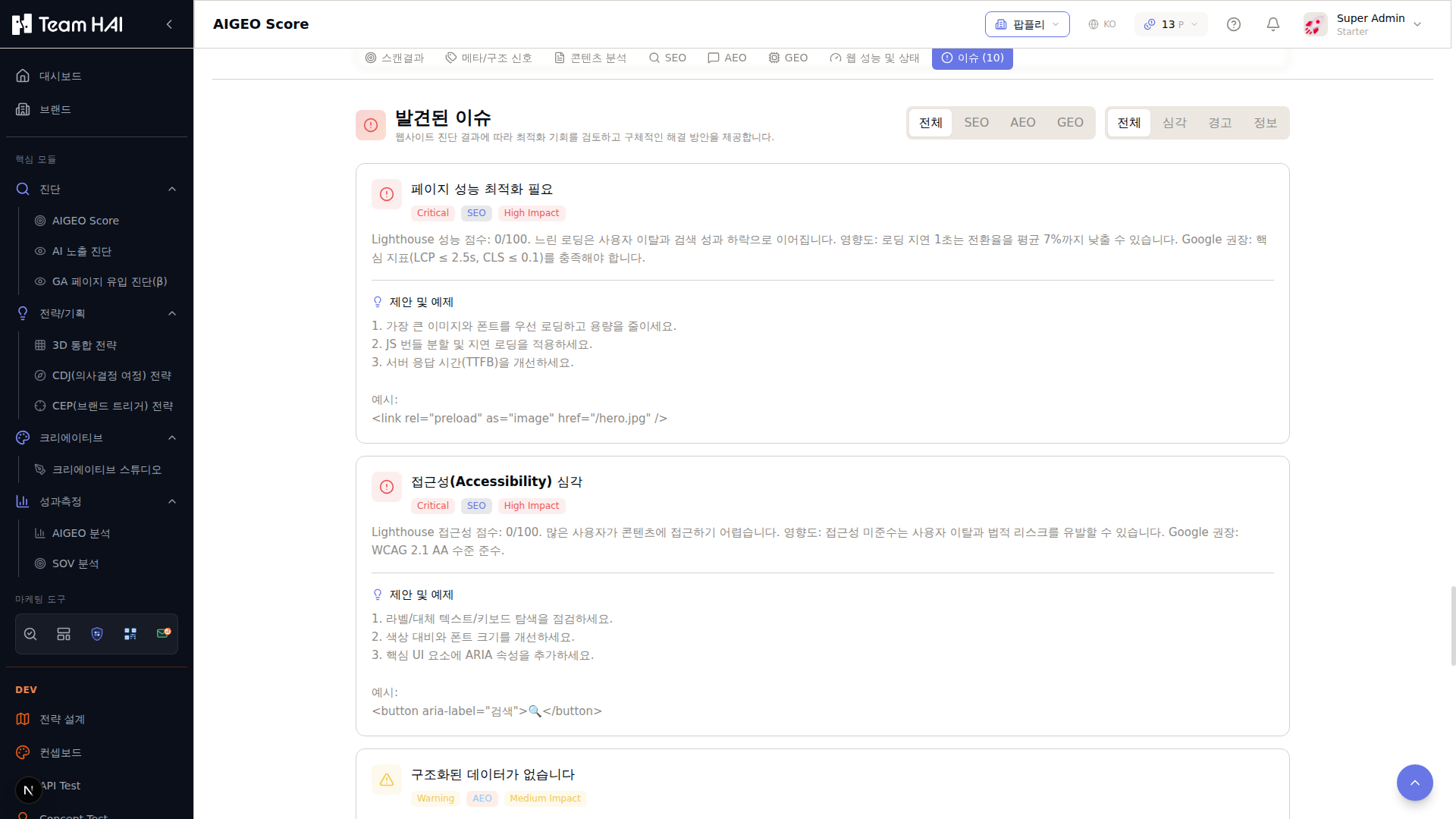This screenshot has height=819, width=1456.
Task: Filter issues by 경고 severity
Action: pos(1219,123)
